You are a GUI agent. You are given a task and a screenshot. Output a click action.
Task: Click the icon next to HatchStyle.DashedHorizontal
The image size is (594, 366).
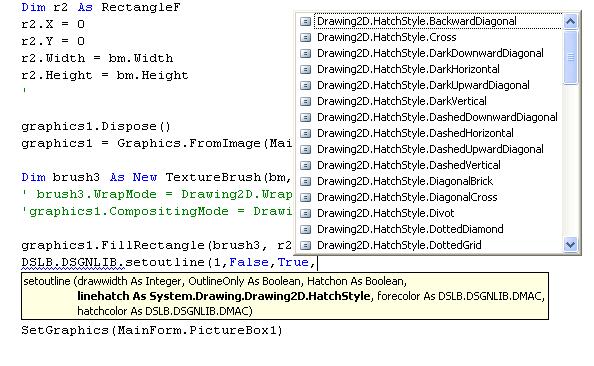[x=305, y=133]
